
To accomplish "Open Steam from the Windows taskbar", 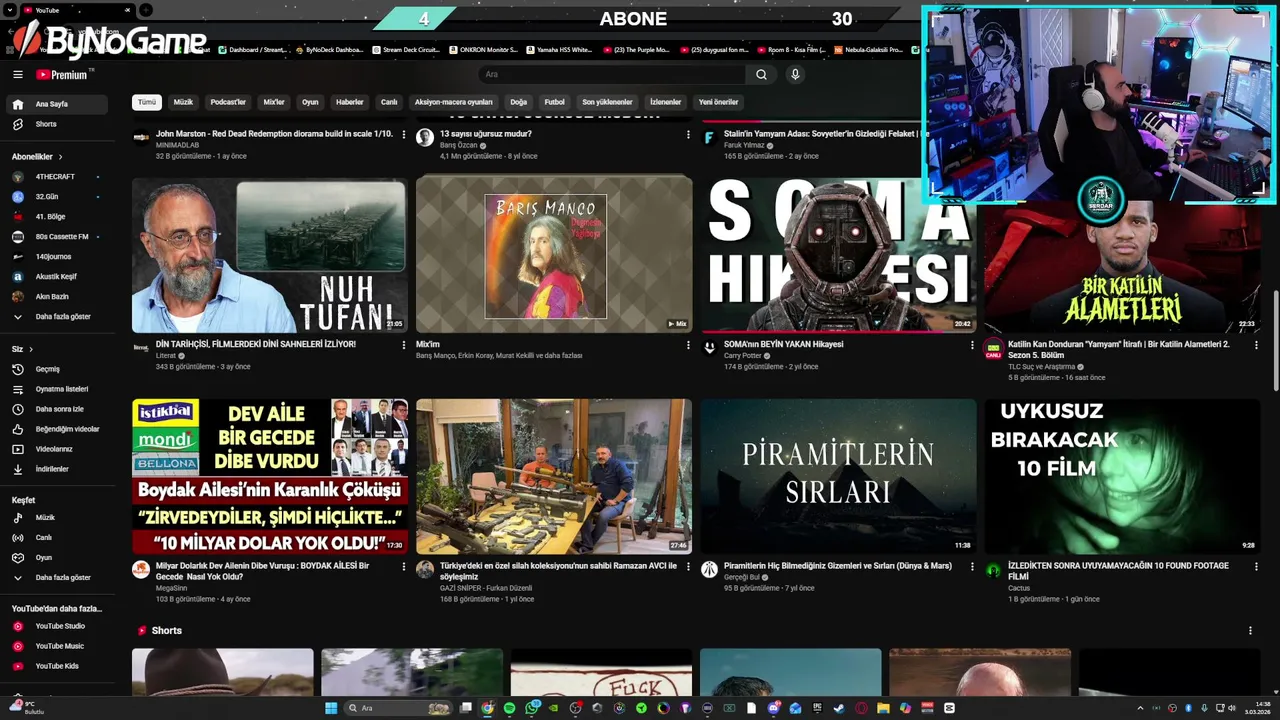I will coord(839,708).
